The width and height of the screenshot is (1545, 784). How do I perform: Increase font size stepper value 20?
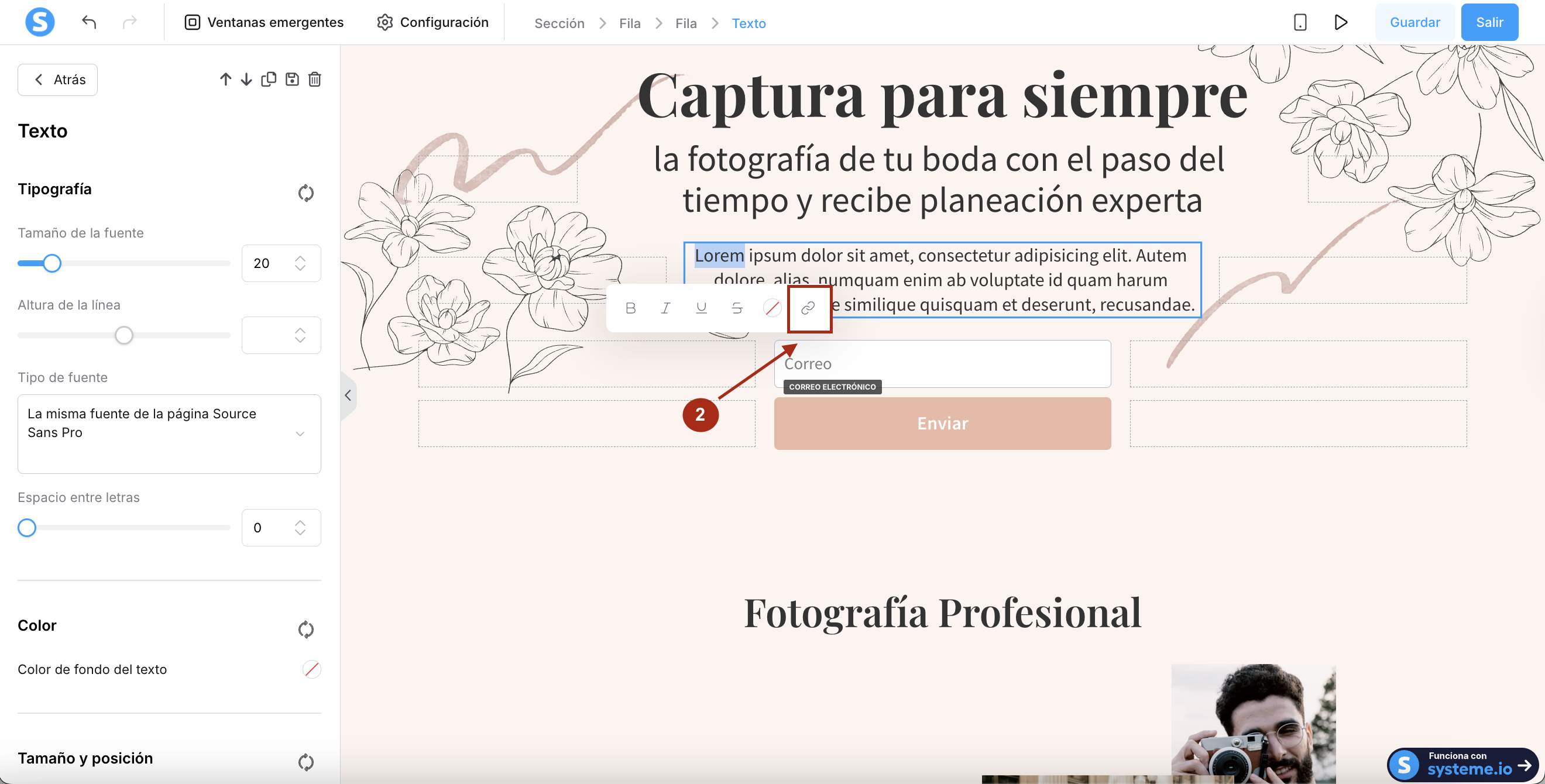(300, 258)
